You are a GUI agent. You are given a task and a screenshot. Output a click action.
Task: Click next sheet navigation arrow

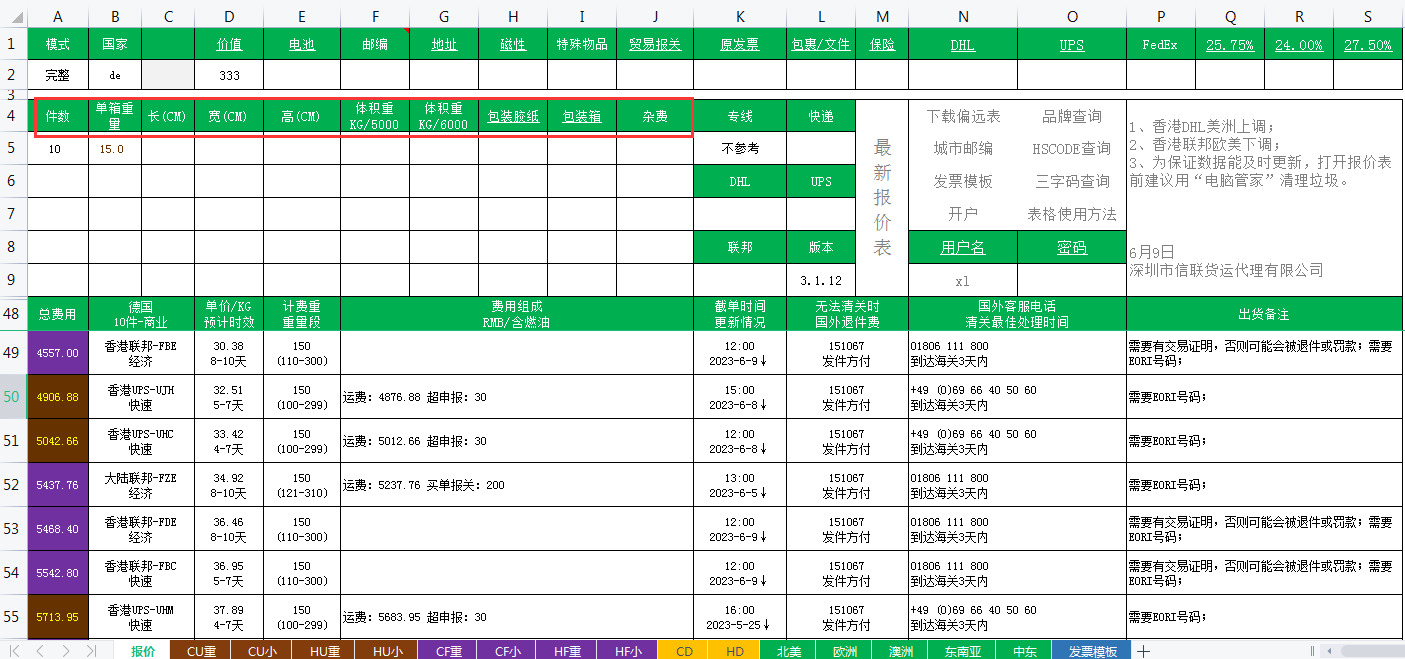(66, 651)
